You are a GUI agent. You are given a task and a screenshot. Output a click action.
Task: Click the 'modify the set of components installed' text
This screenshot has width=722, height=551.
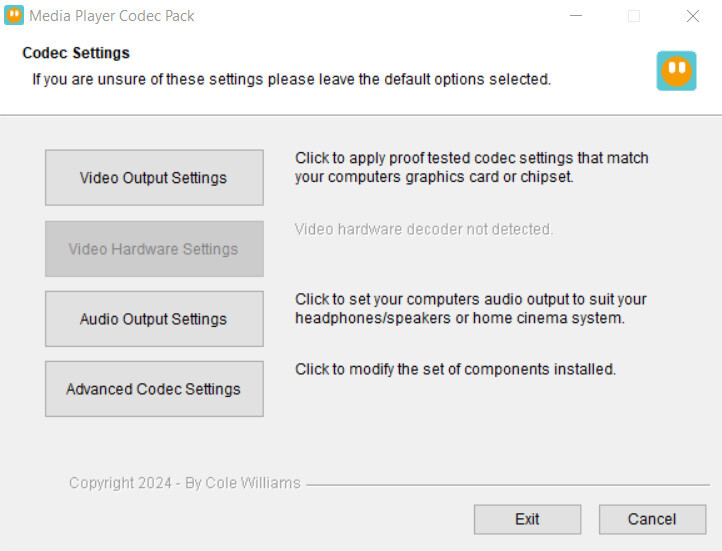455,369
